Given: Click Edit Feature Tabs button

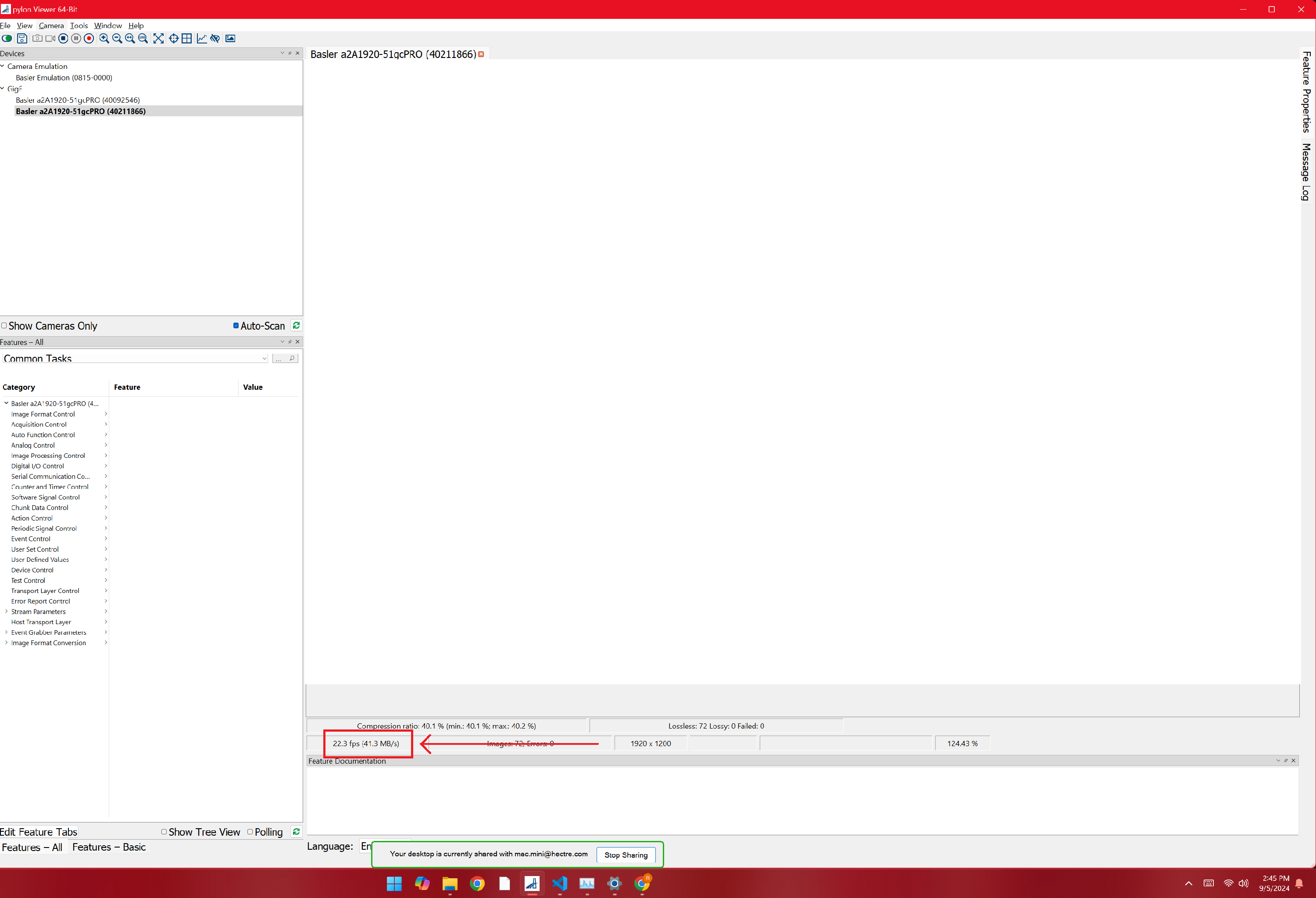Looking at the screenshot, I should coord(39,832).
